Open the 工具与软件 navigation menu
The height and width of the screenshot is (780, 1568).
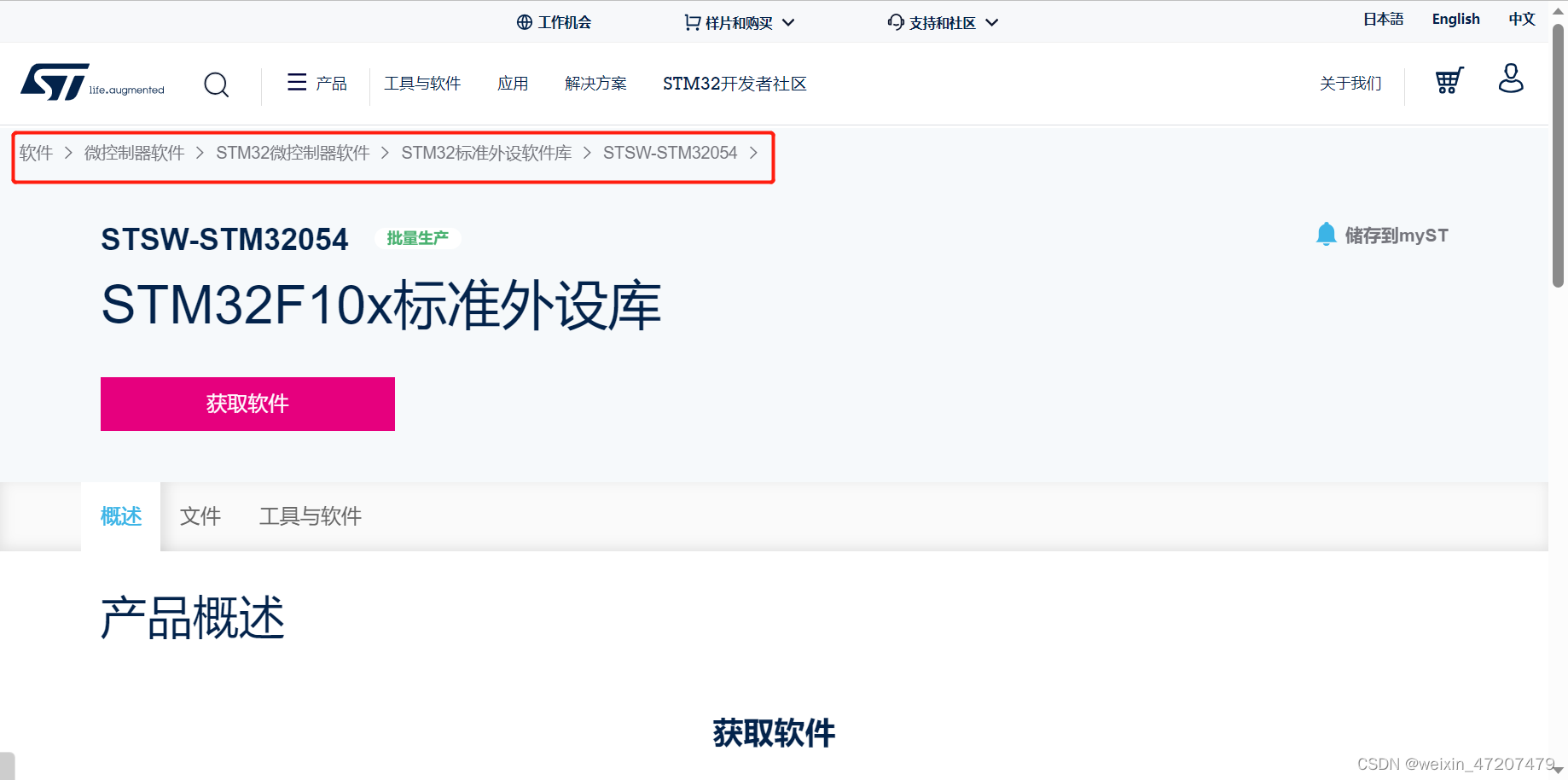click(422, 84)
